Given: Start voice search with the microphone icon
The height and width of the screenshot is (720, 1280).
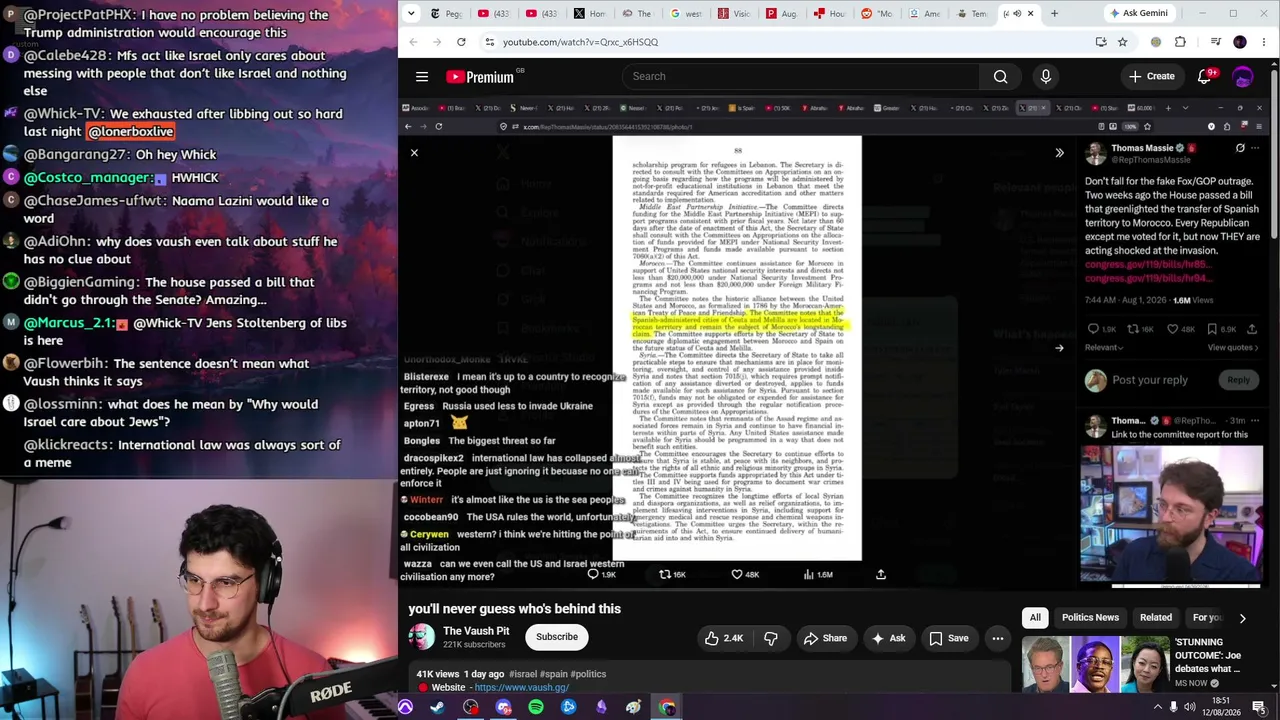Looking at the screenshot, I should 1046,77.
